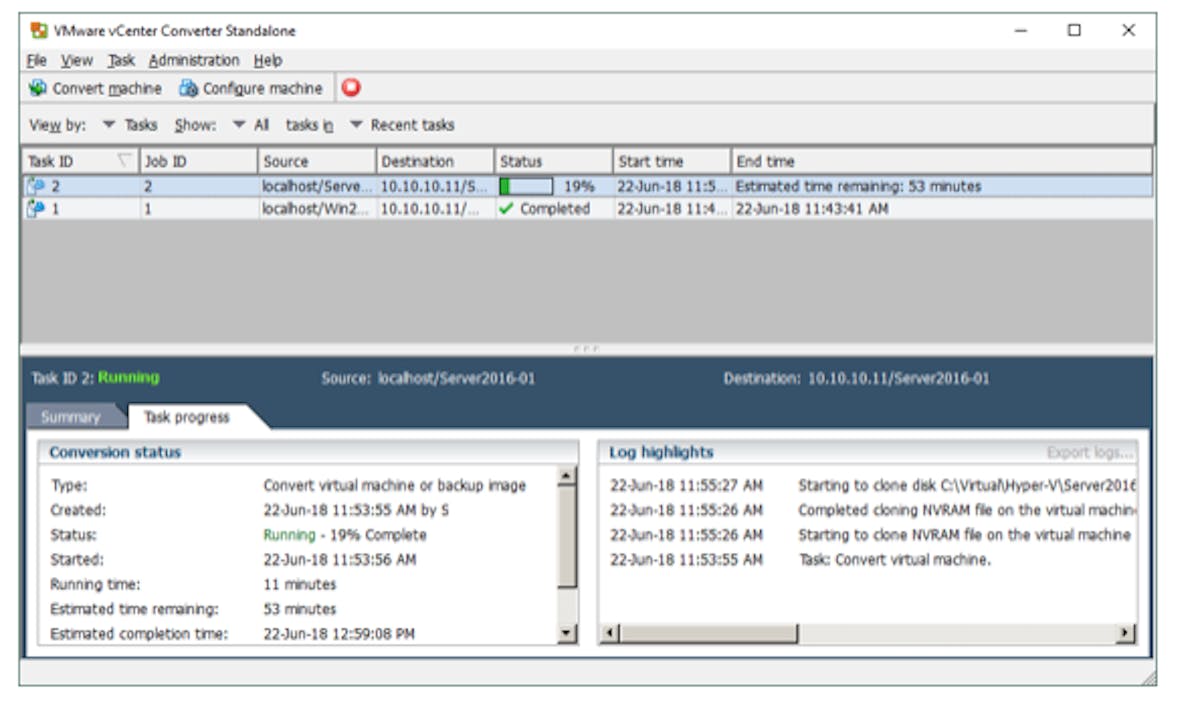Click the green Completed checkmark icon
The height and width of the screenshot is (723, 1200).
pyautogui.click(x=507, y=209)
